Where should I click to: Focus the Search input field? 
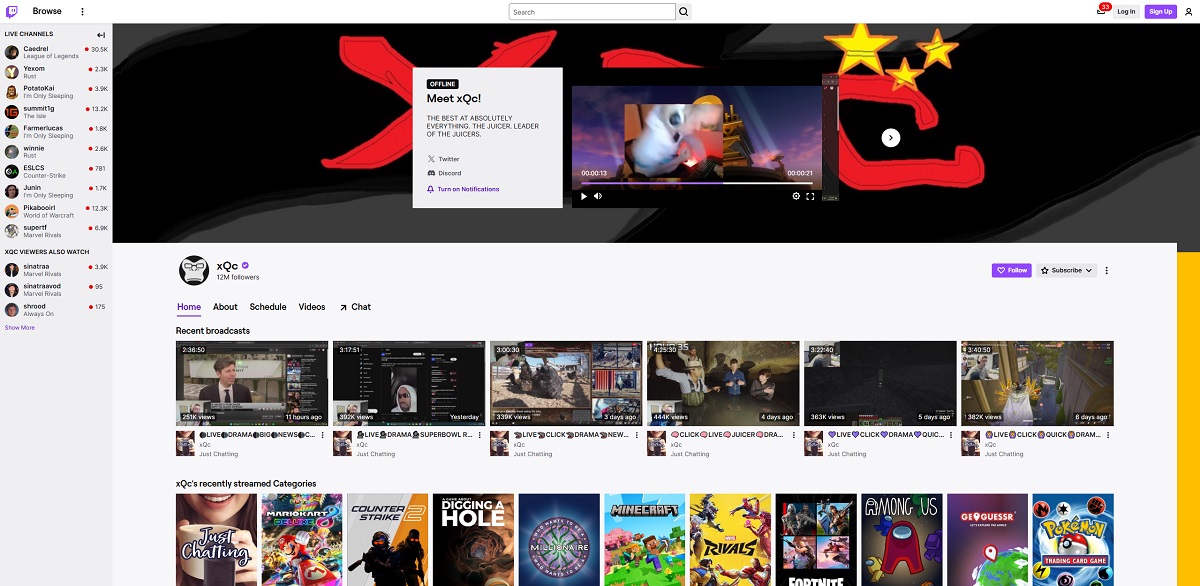(592, 12)
